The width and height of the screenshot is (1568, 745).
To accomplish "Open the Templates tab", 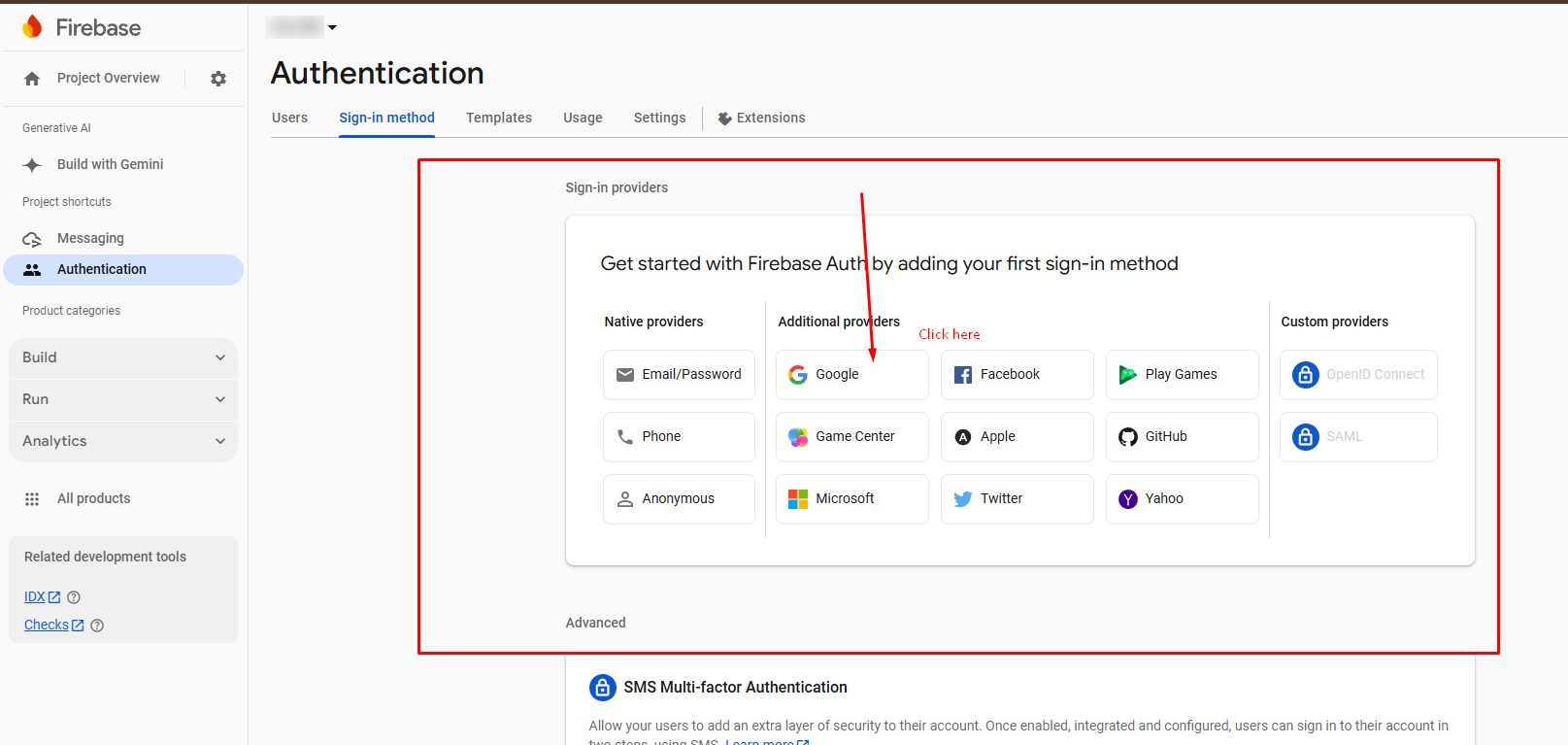I will [x=499, y=118].
